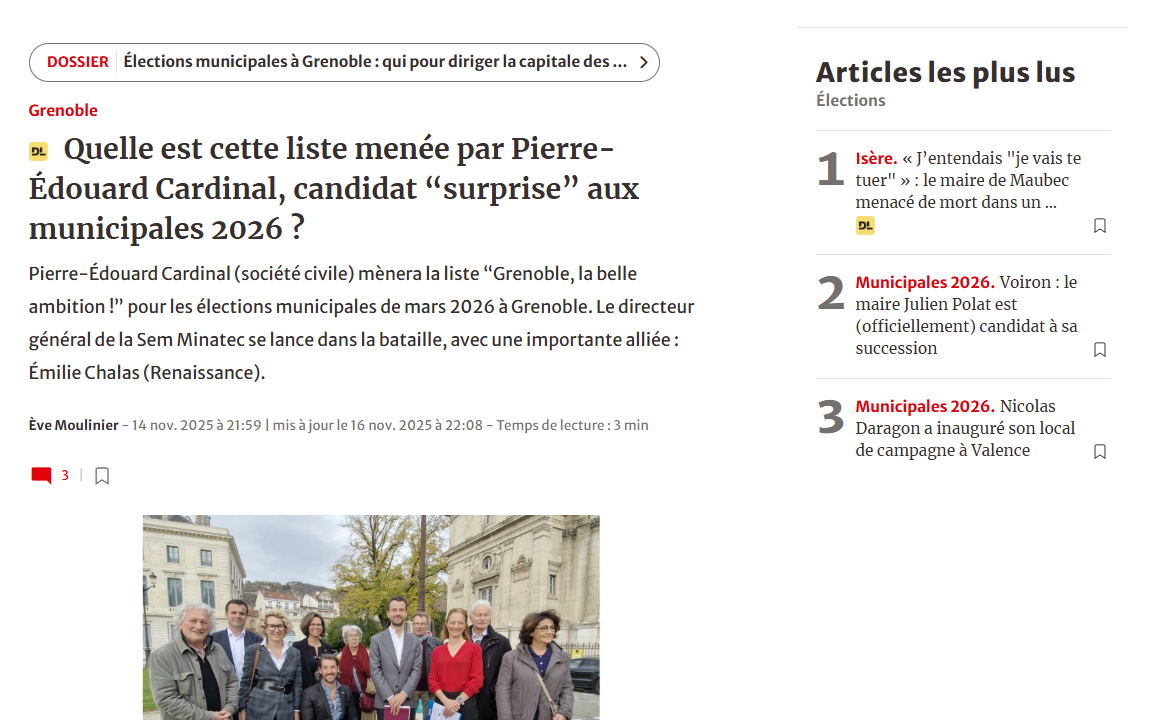Click ranking number 1 in most-read list
This screenshot has height=720, width=1149.
pos(831,170)
